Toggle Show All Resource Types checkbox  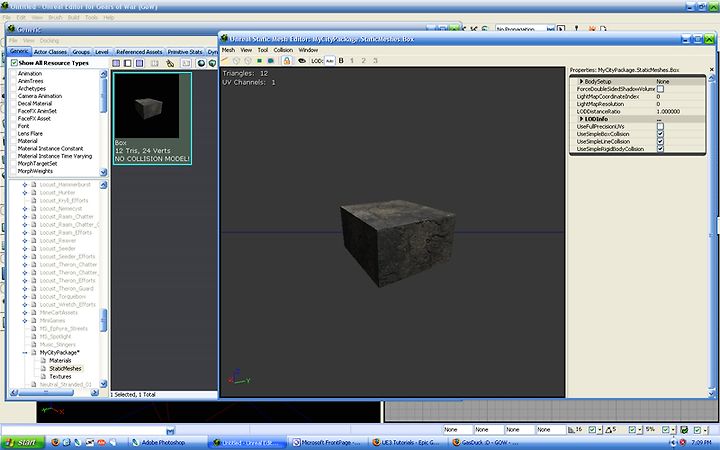[x=14, y=62]
